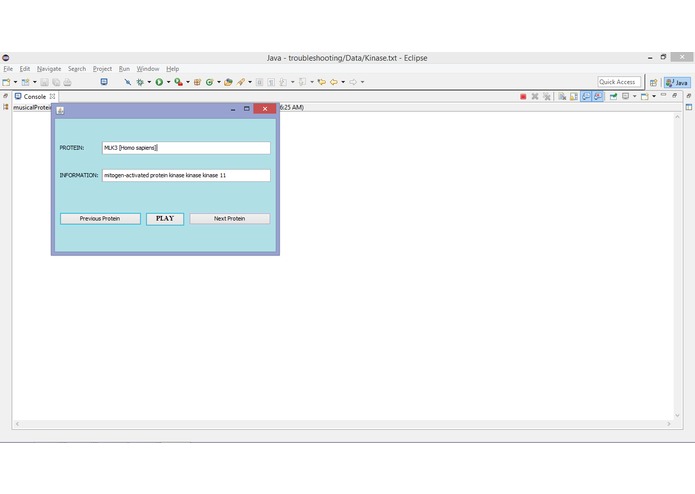
Task: Open the Edit menu
Action: point(25,69)
